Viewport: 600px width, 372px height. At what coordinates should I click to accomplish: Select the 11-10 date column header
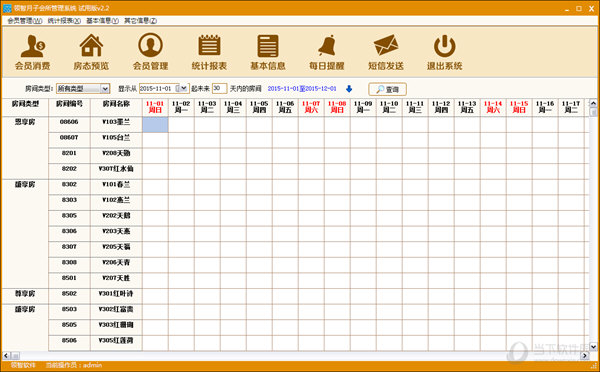(x=389, y=107)
